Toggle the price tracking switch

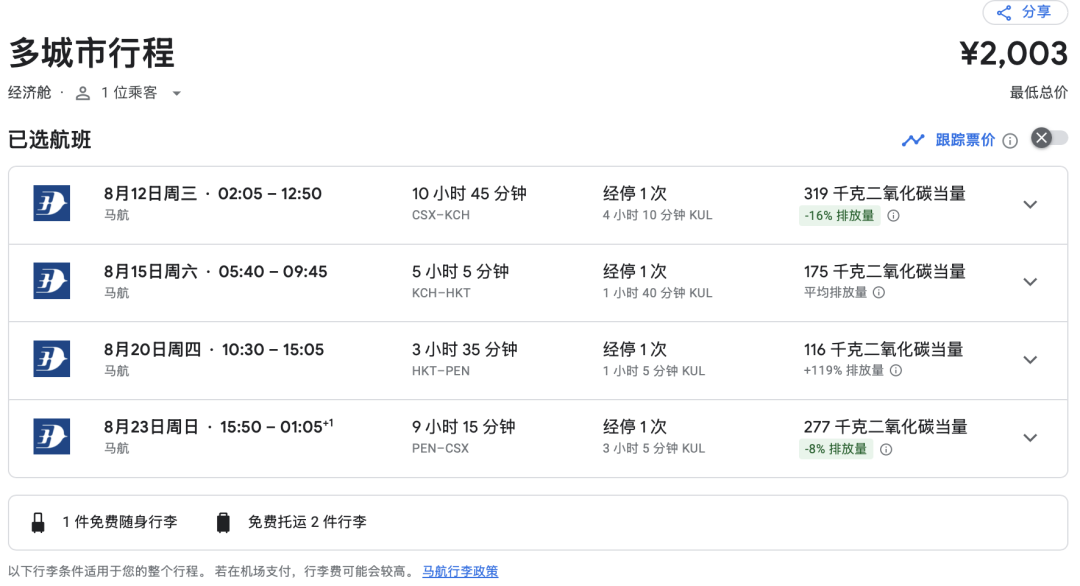point(1049,139)
